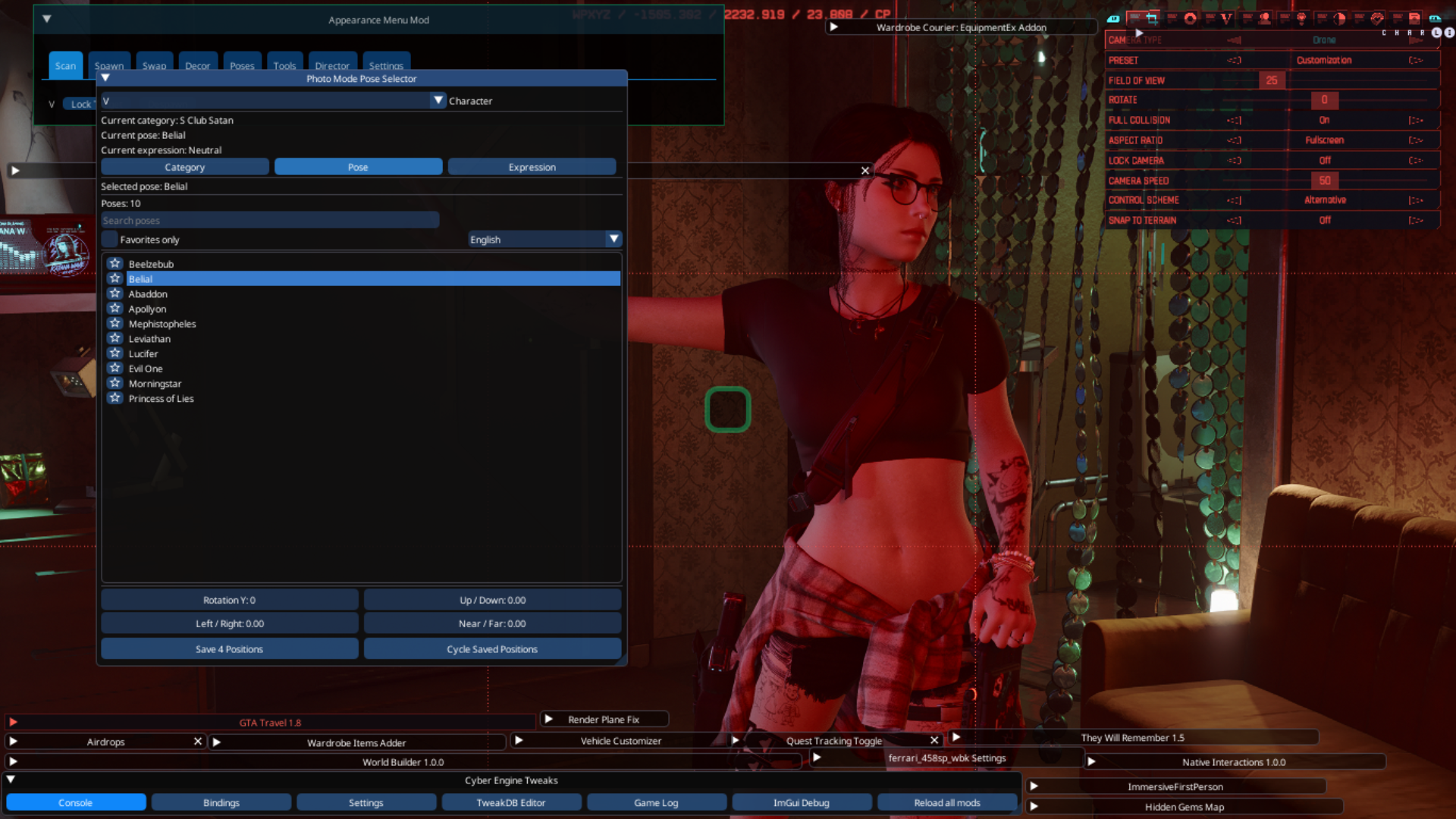The image size is (1456, 819).
Task: Close the Quest Tracking Toggle window
Action: (934, 740)
